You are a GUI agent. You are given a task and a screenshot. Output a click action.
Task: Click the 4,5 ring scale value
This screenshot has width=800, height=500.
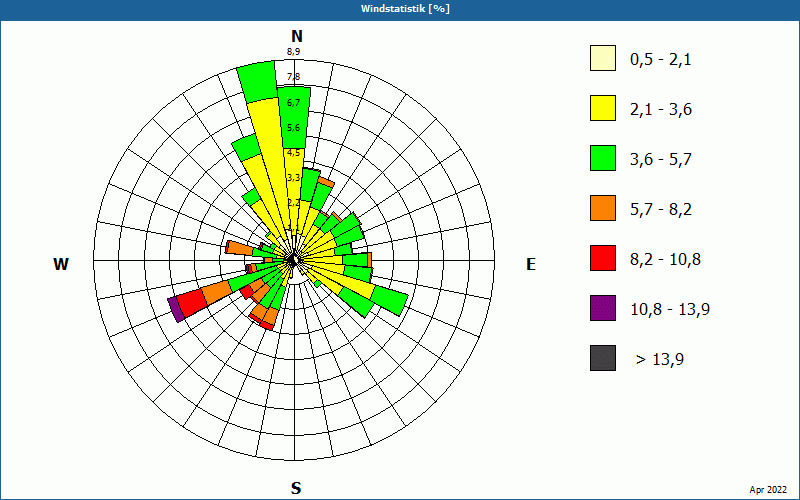point(293,153)
